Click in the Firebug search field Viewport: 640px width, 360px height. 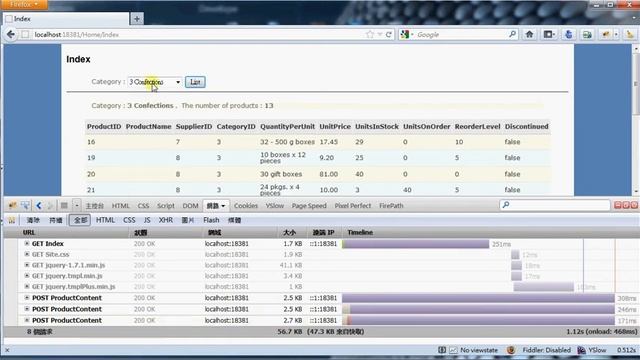click(555, 205)
